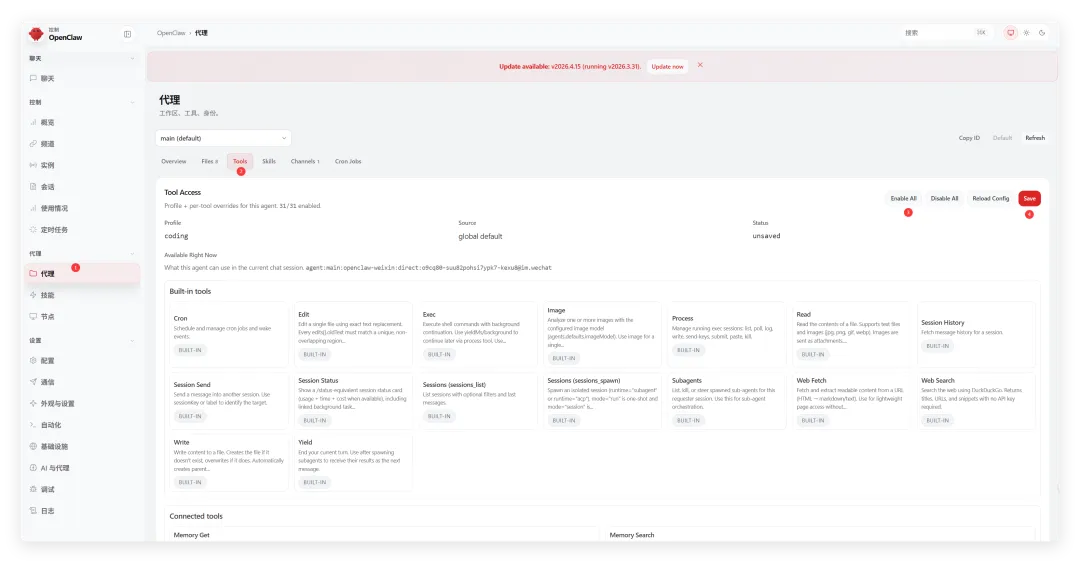Screen dimensions: 1080x562
Task: Switch to the Cron Jobs tab
Action: pyautogui.click(x=348, y=161)
